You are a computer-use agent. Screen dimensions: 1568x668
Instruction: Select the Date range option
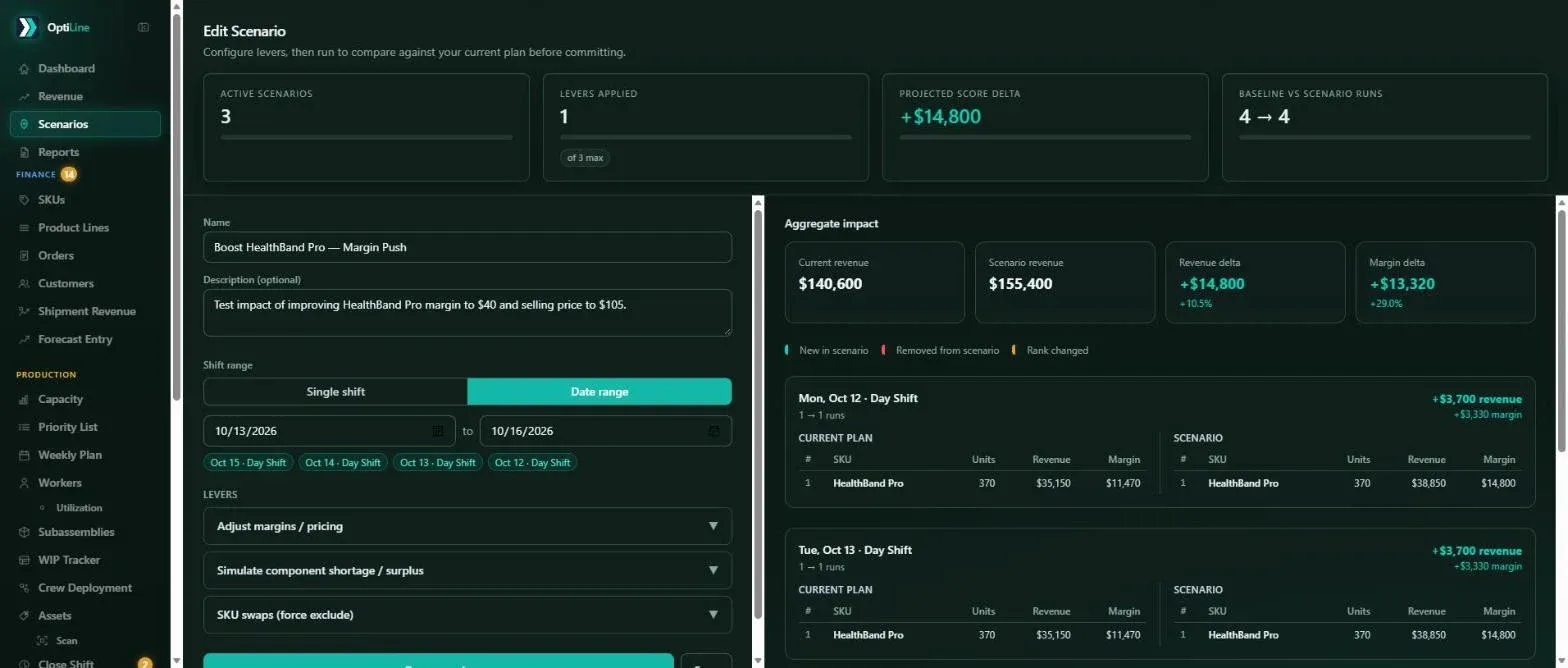tap(599, 392)
